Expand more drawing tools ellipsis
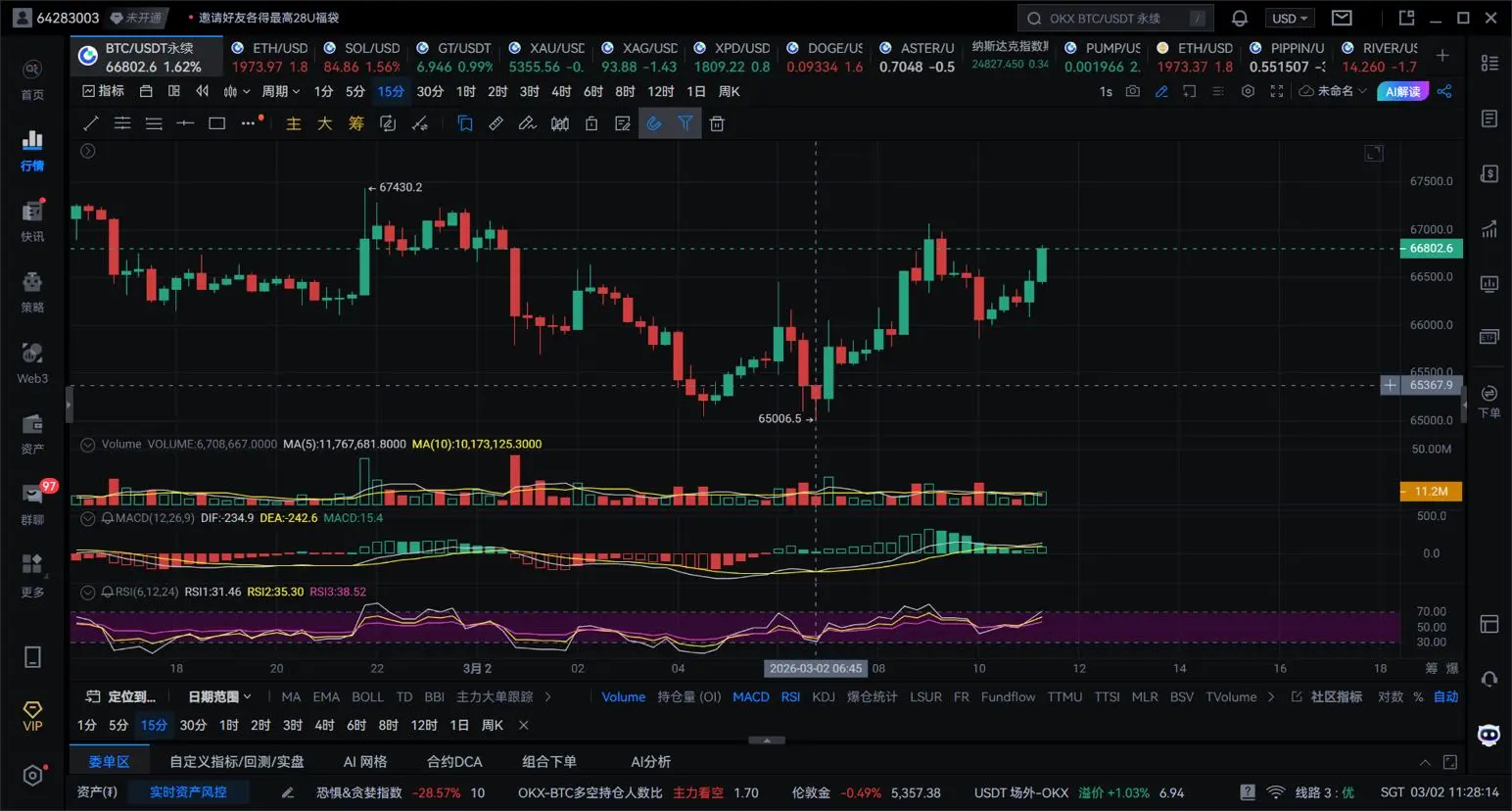 tap(248, 123)
